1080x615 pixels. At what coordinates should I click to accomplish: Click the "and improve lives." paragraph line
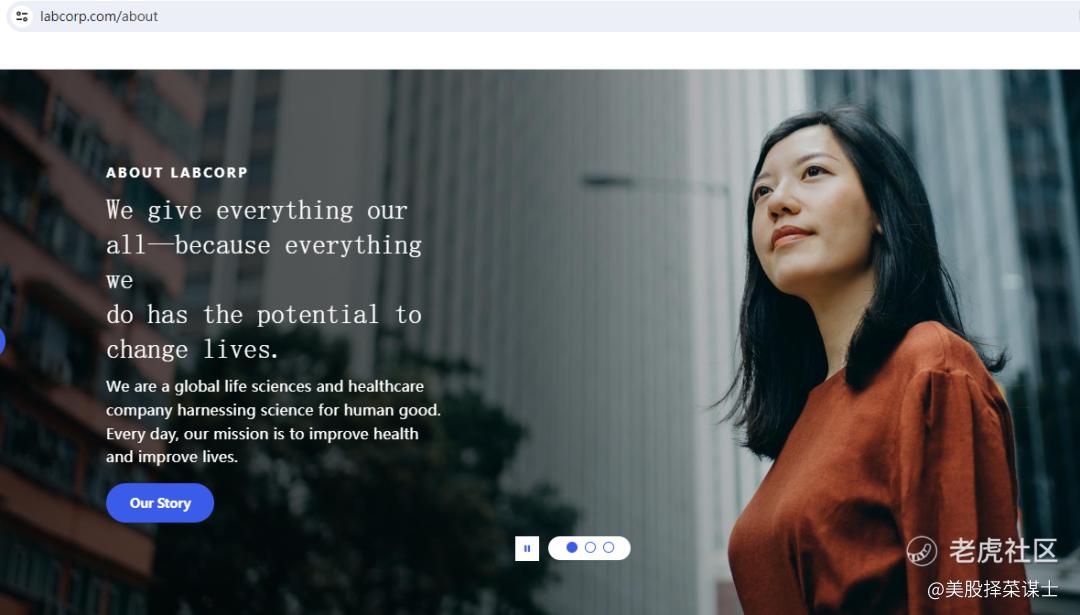coord(172,457)
